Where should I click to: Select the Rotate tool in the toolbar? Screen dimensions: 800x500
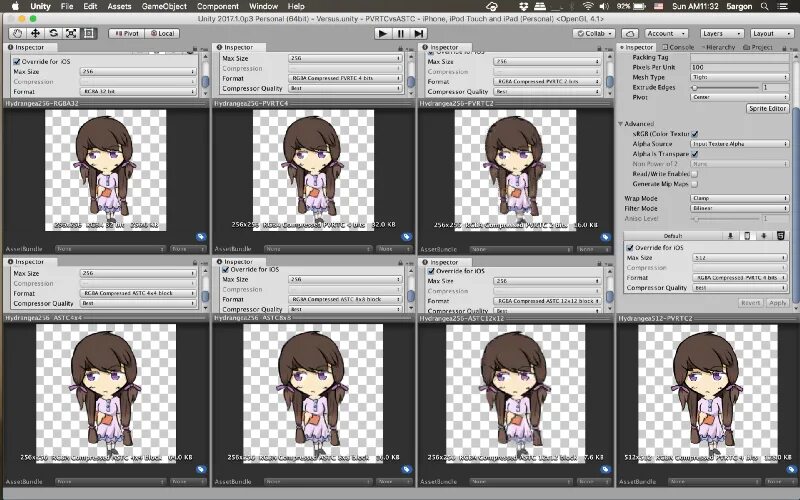click(53, 33)
